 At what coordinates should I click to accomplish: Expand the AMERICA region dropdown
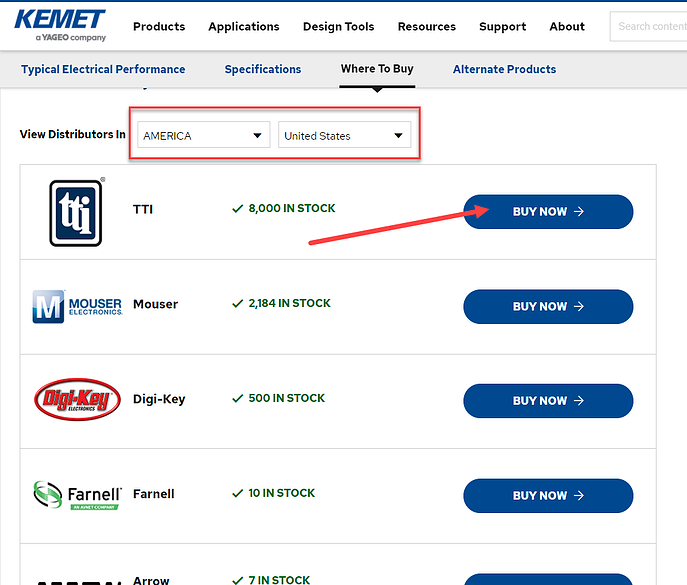point(204,135)
